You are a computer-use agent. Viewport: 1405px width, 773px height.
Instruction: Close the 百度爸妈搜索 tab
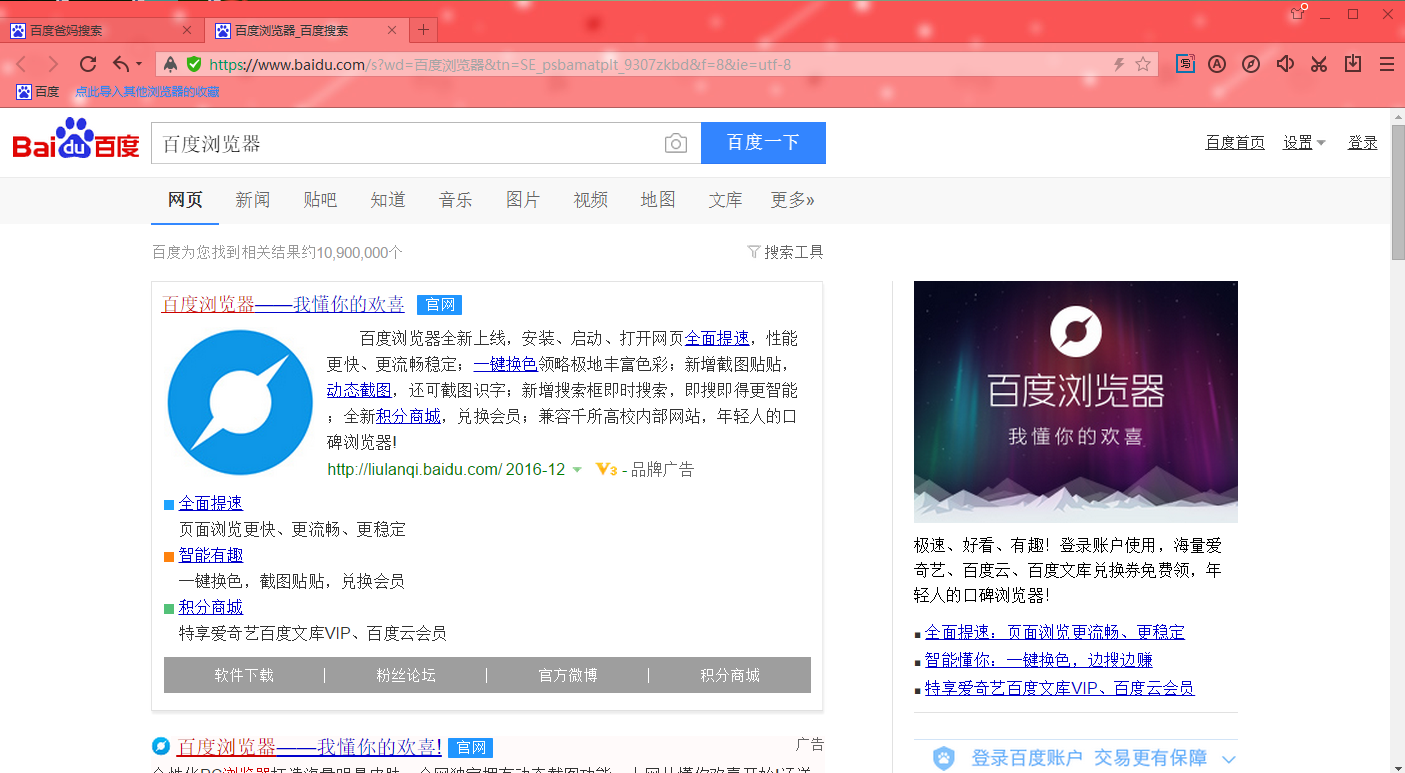187,31
